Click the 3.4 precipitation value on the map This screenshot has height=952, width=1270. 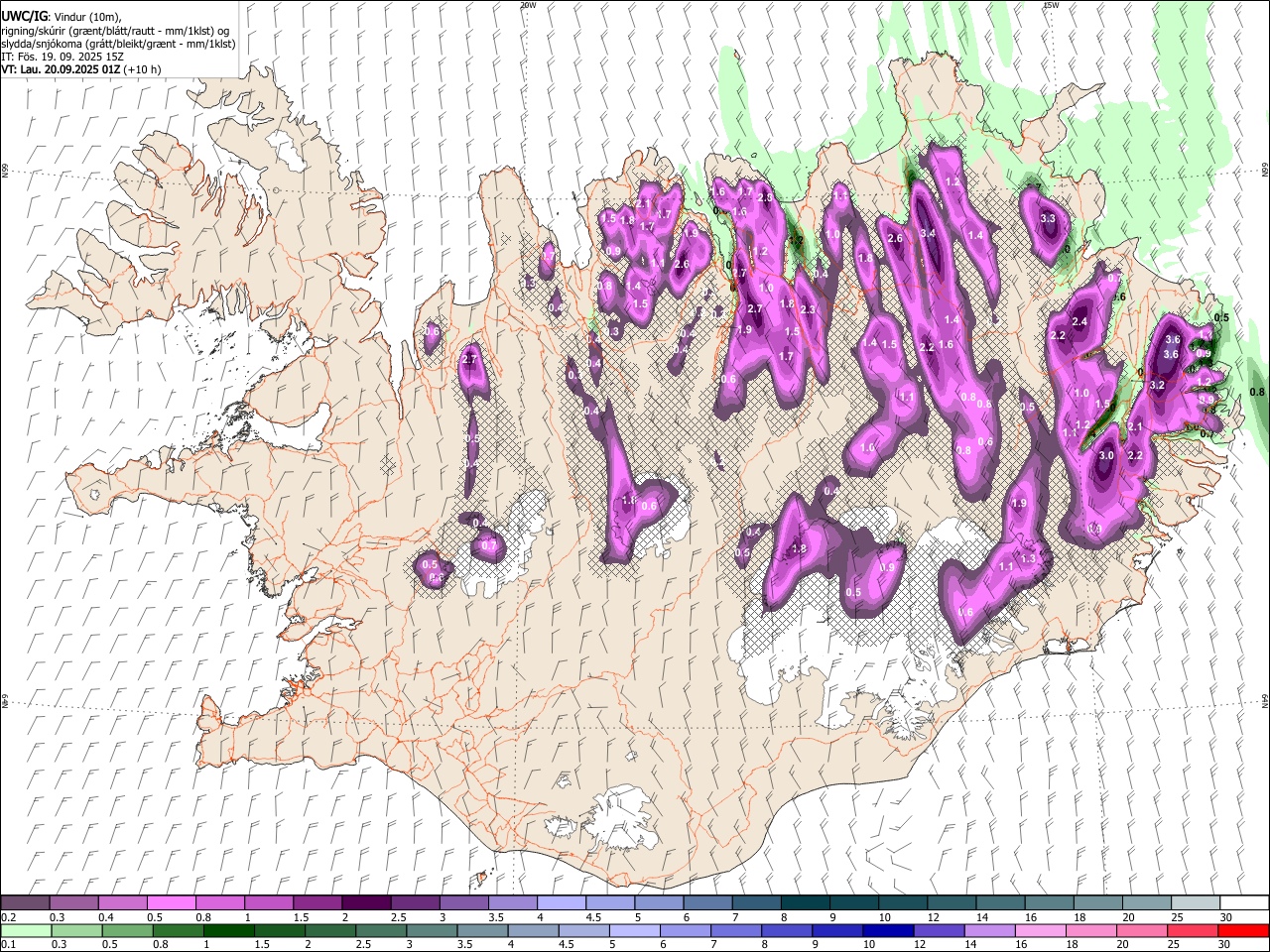[x=928, y=233]
